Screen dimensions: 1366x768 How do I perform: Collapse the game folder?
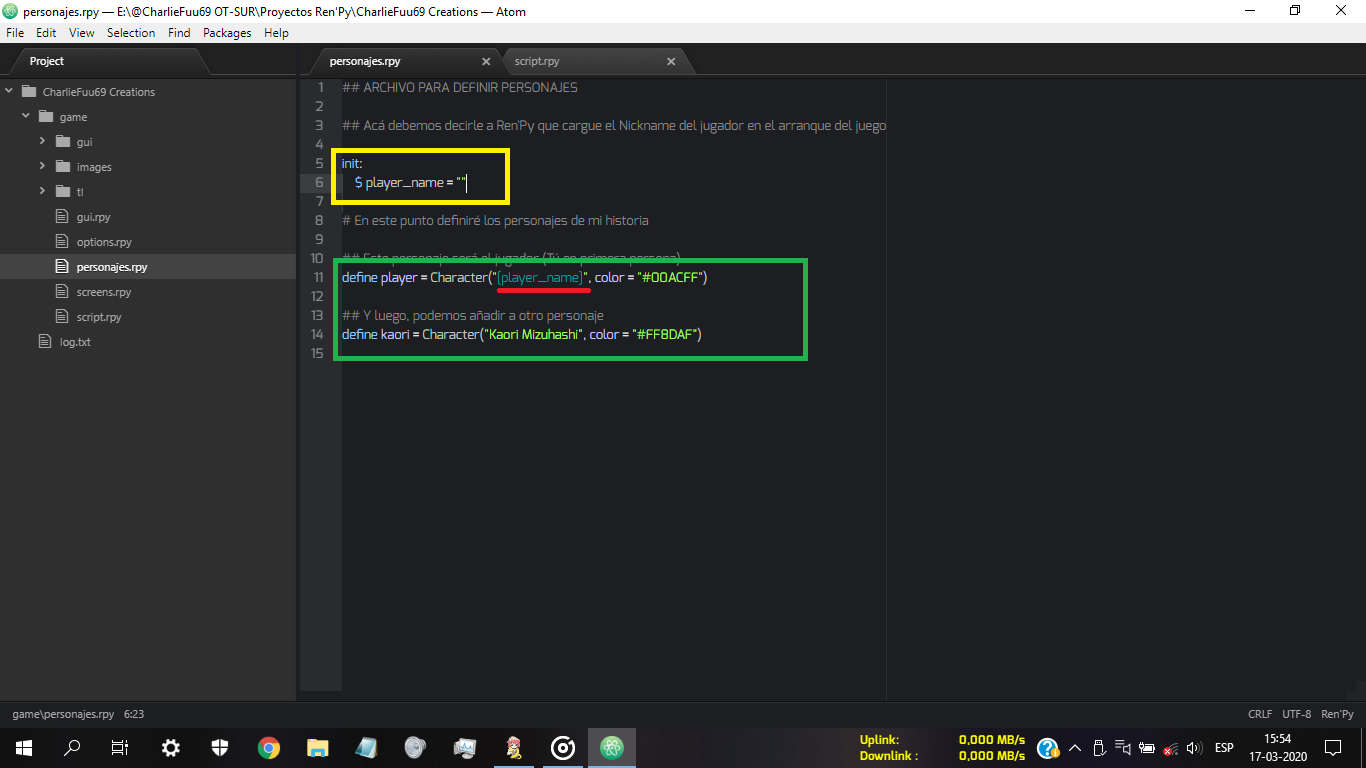(x=26, y=117)
